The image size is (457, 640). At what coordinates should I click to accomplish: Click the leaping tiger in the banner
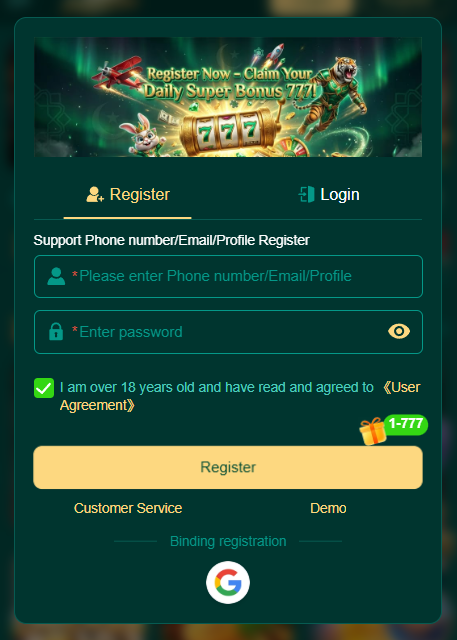click(x=332, y=96)
